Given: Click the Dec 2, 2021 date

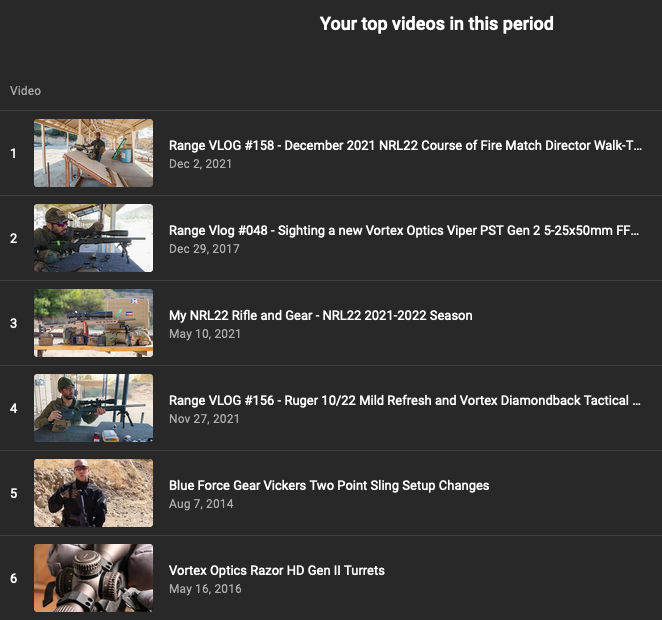Looking at the screenshot, I should click(200, 164).
